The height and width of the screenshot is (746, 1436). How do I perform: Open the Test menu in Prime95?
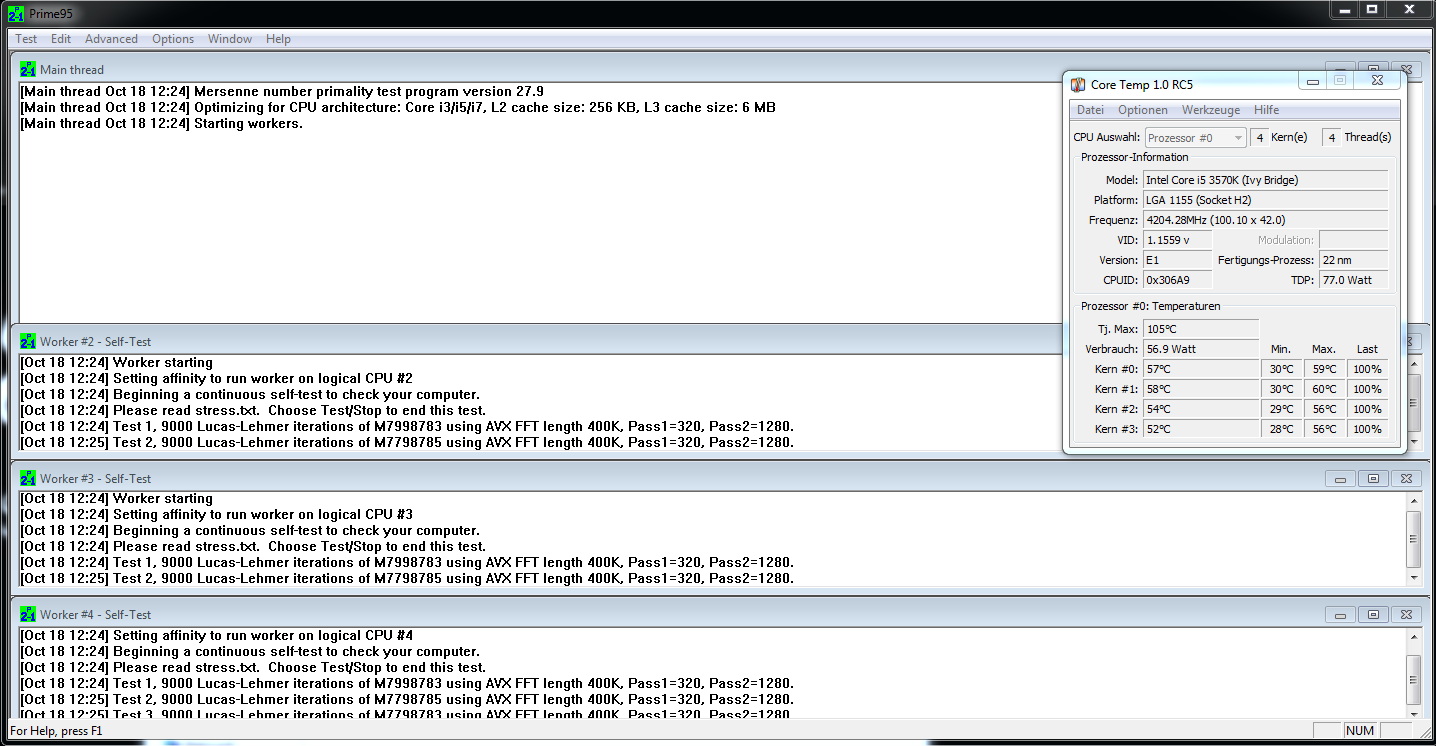click(x=26, y=39)
